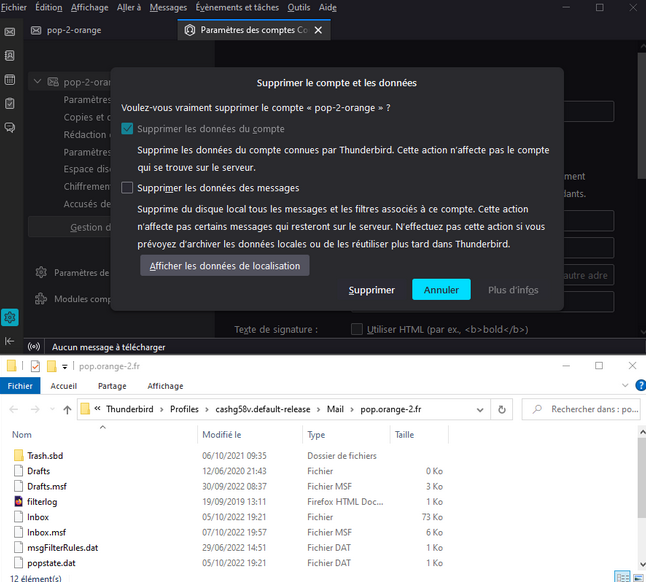
Task: Click Afficher les données de localisation
Action: [225, 266]
